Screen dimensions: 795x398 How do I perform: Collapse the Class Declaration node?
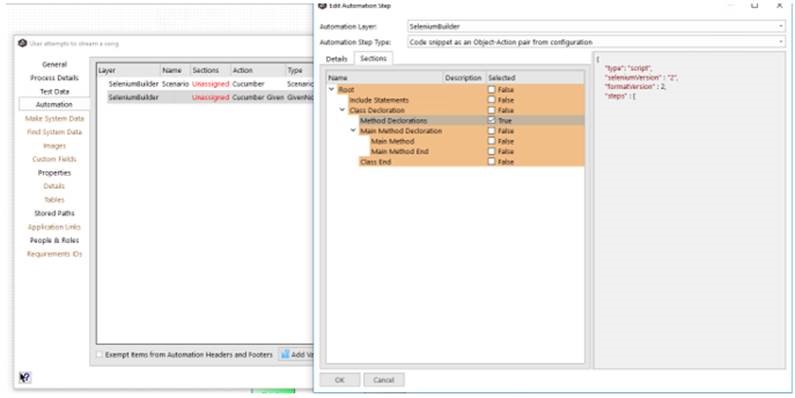342,110
